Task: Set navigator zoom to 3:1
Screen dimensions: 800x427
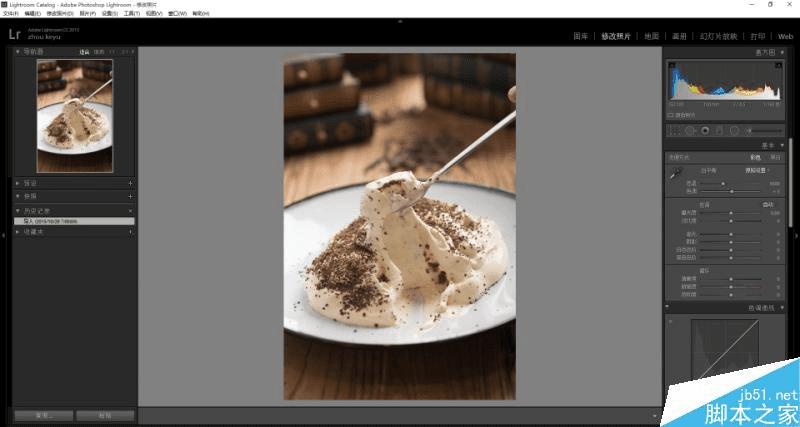Action: [x=126, y=52]
